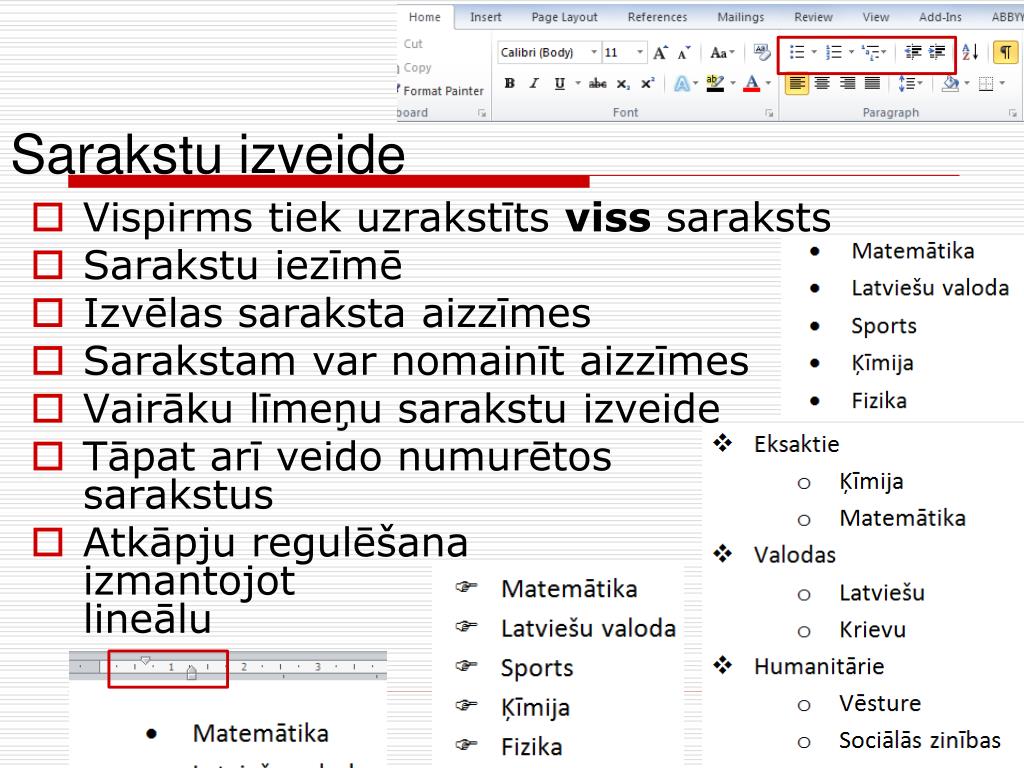Click the Borders icon
This screenshot has width=1024, height=768.
[986, 84]
